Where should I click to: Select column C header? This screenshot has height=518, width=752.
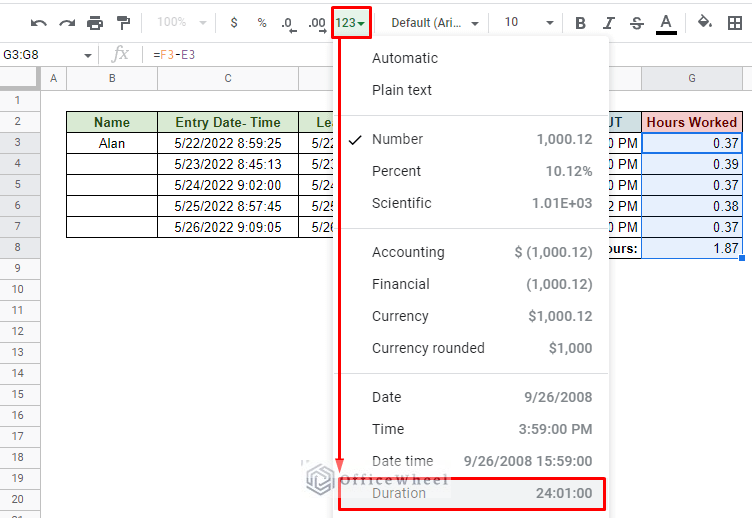pyautogui.click(x=228, y=79)
